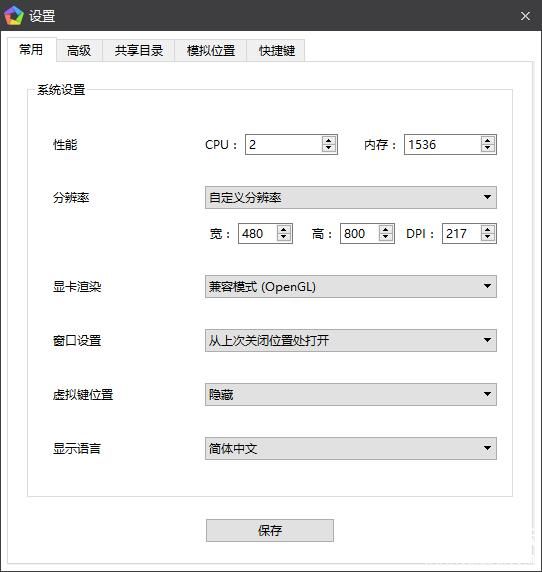Screen dimensions: 542x572
Task: Decrease the CPU count with down arrow
Action: pyautogui.click(x=328, y=148)
